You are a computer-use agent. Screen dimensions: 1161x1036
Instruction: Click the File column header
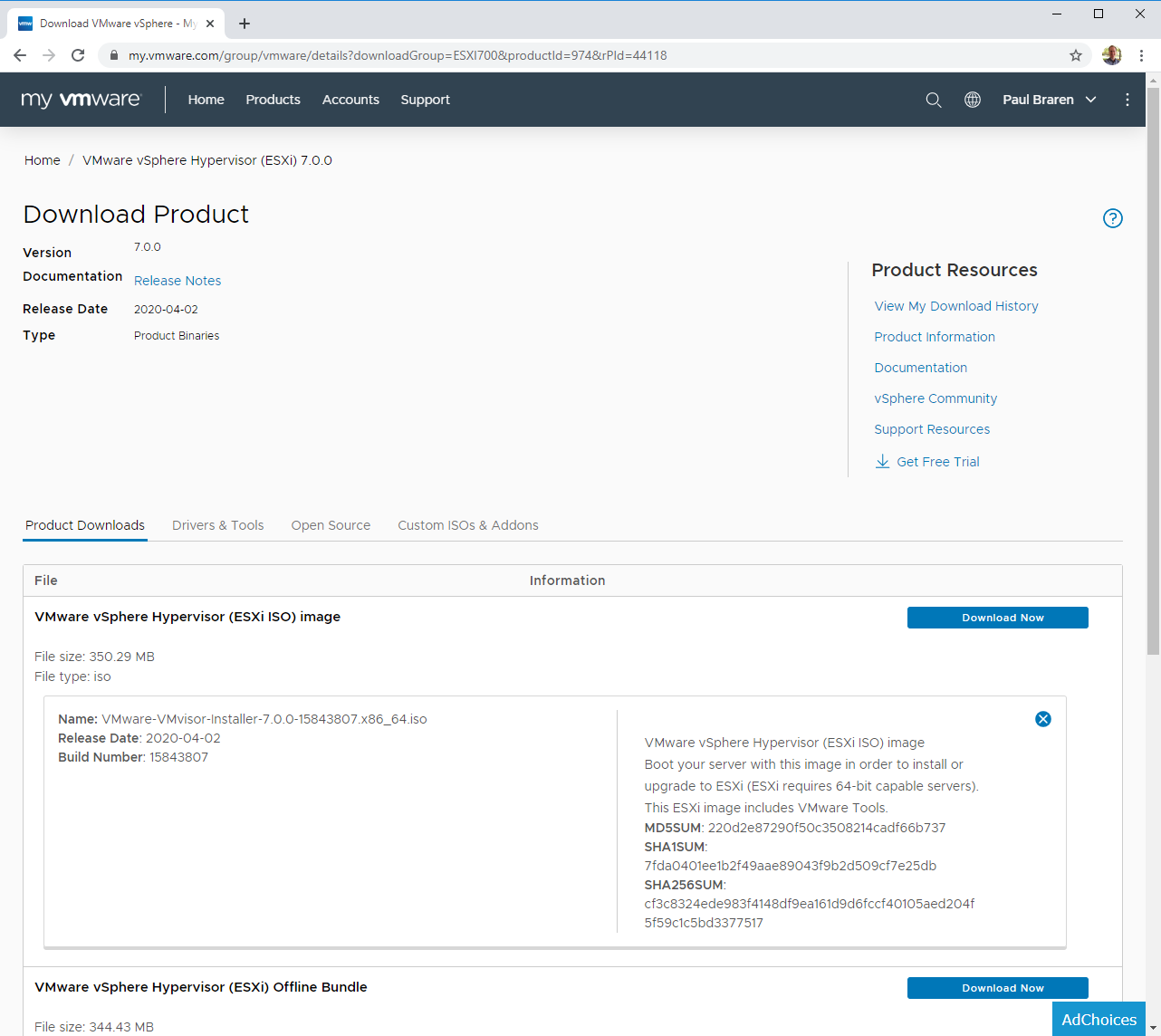click(x=46, y=580)
